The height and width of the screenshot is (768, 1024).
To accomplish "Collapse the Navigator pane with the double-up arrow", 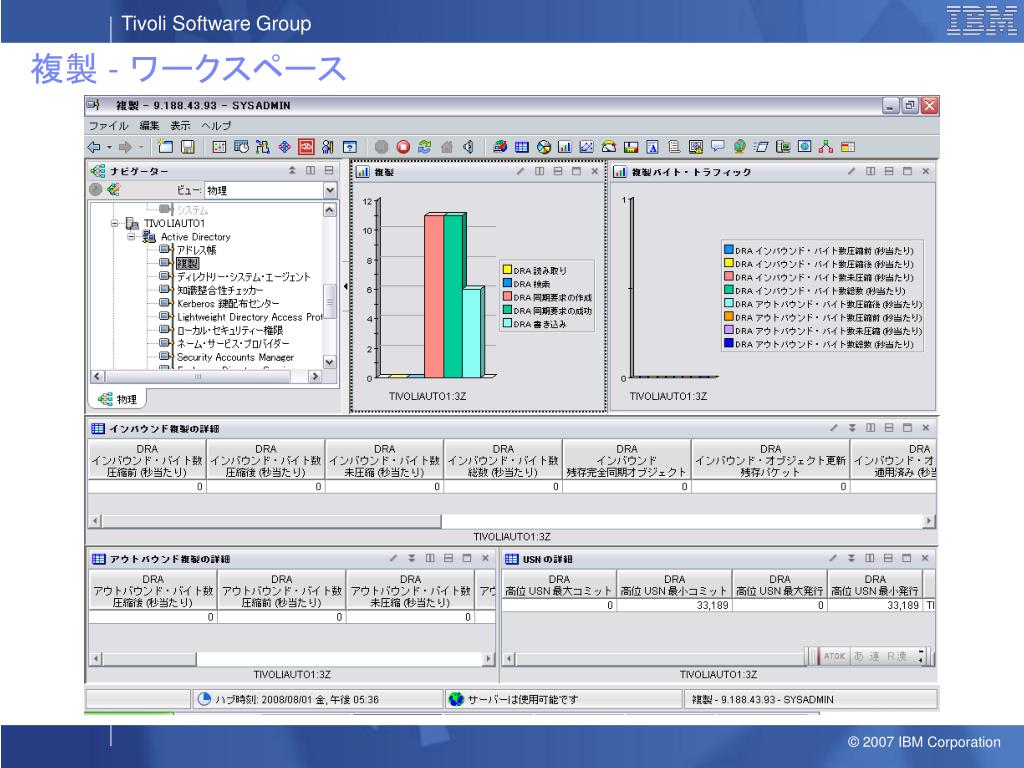I will (292, 170).
